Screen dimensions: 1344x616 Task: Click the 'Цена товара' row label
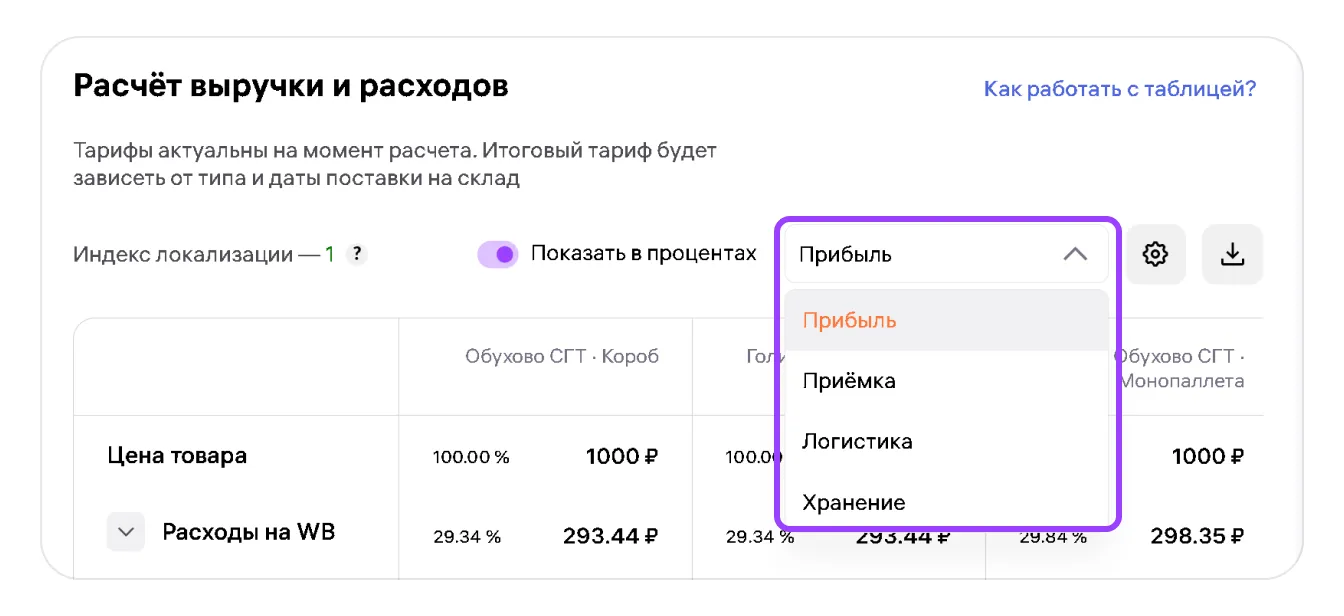point(177,456)
